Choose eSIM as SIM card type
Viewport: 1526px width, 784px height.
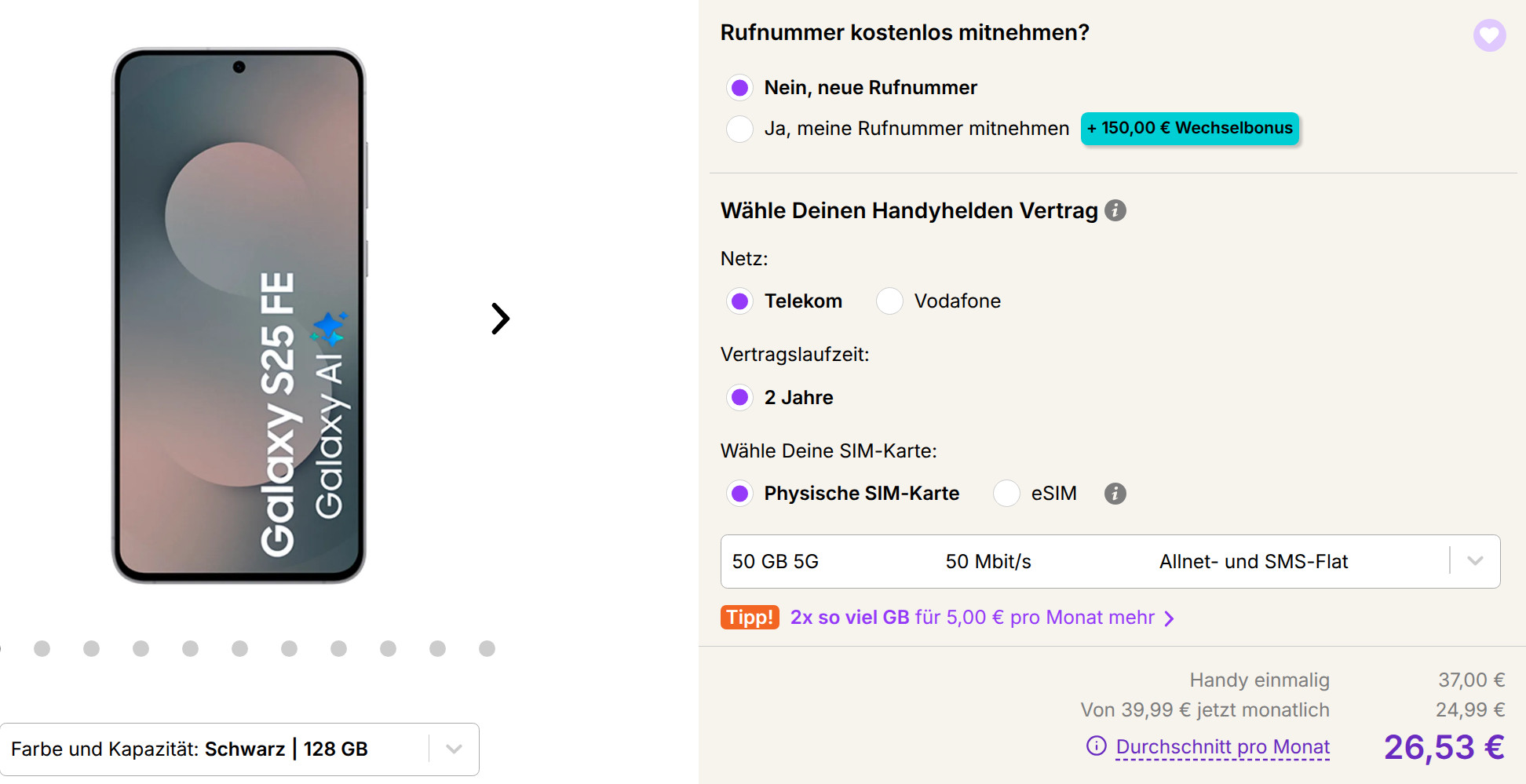[1006, 493]
